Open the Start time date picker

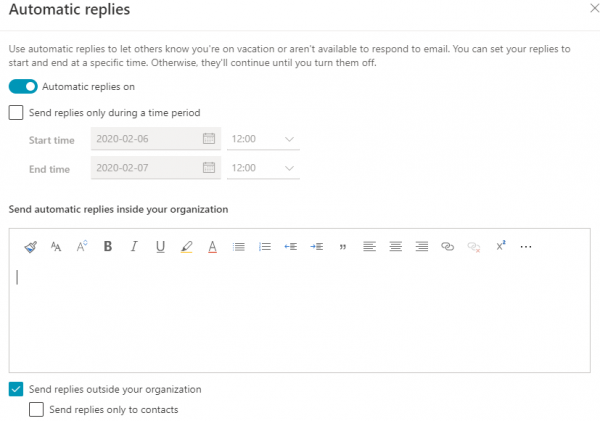click(x=209, y=139)
